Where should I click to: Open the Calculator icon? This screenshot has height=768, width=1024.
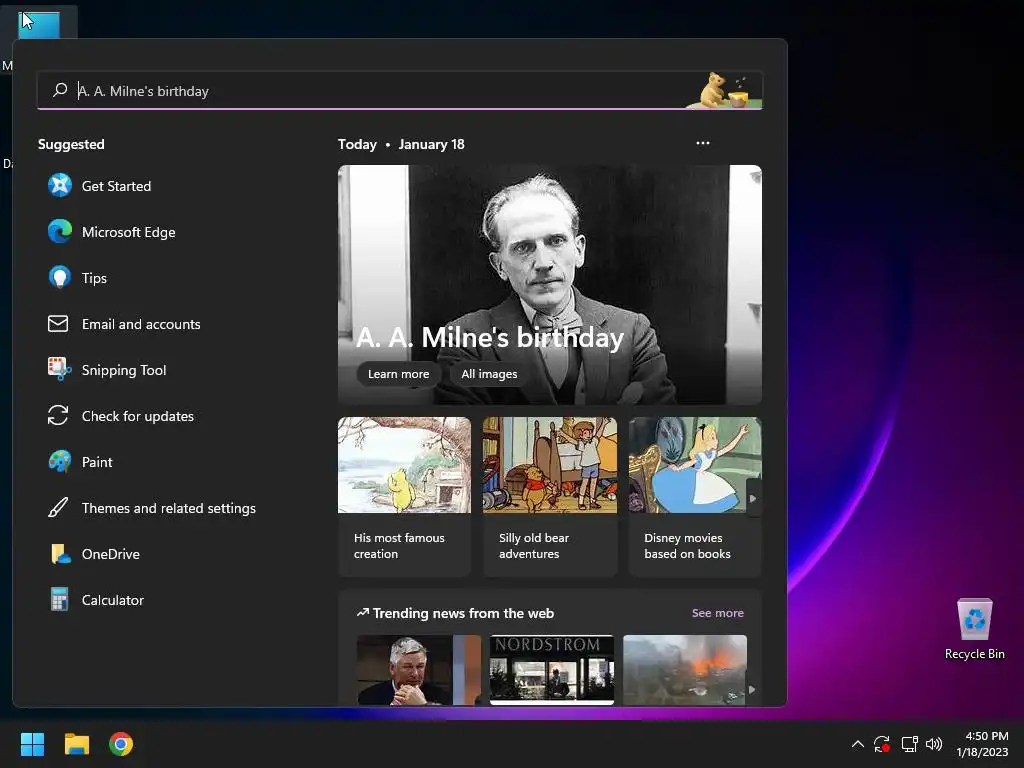coord(59,600)
